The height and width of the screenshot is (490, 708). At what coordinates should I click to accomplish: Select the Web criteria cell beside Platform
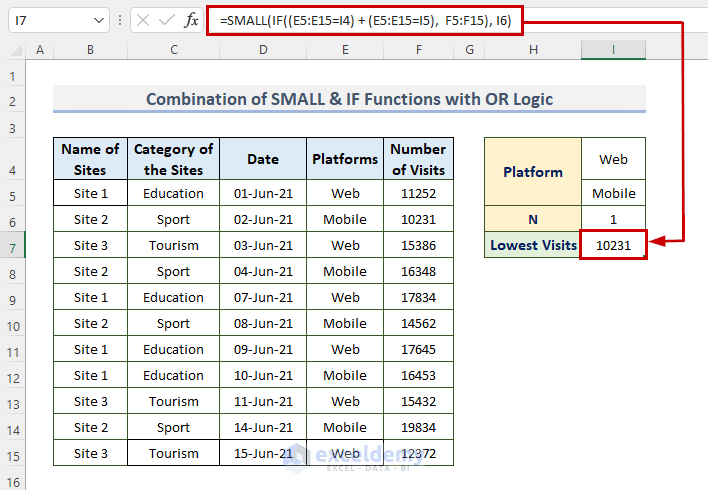[613, 159]
